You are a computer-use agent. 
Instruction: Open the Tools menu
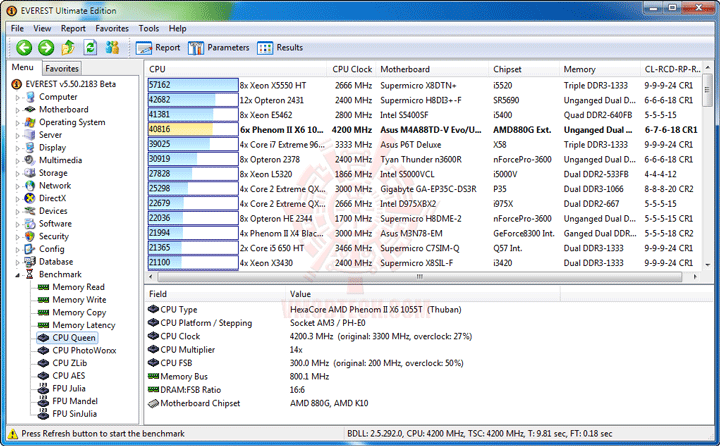tap(149, 28)
